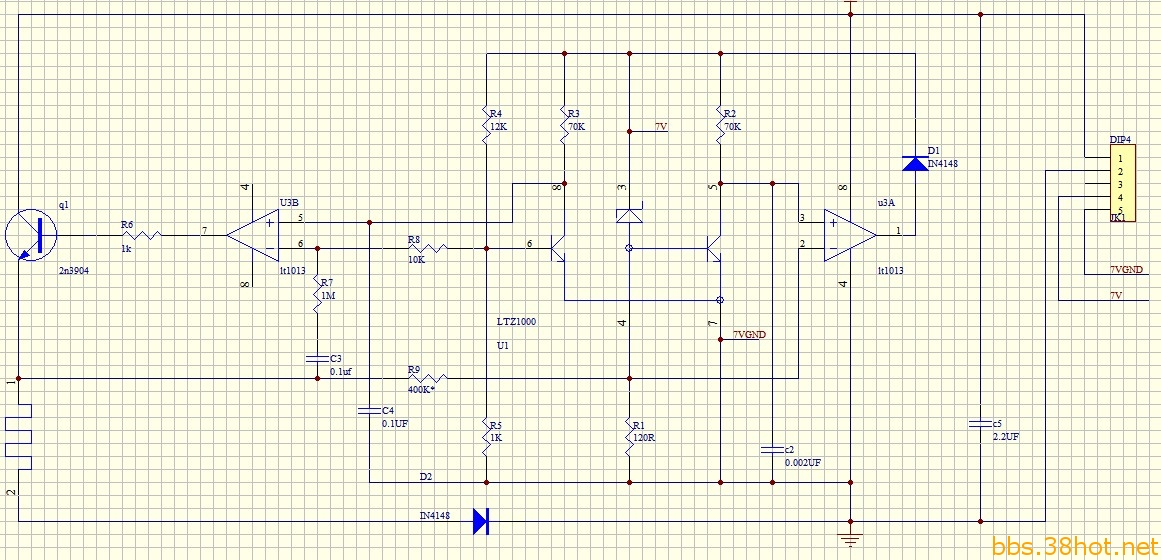Select the q1 2n3904 transistor symbol
1161x560 pixels.
coord(30,235)
